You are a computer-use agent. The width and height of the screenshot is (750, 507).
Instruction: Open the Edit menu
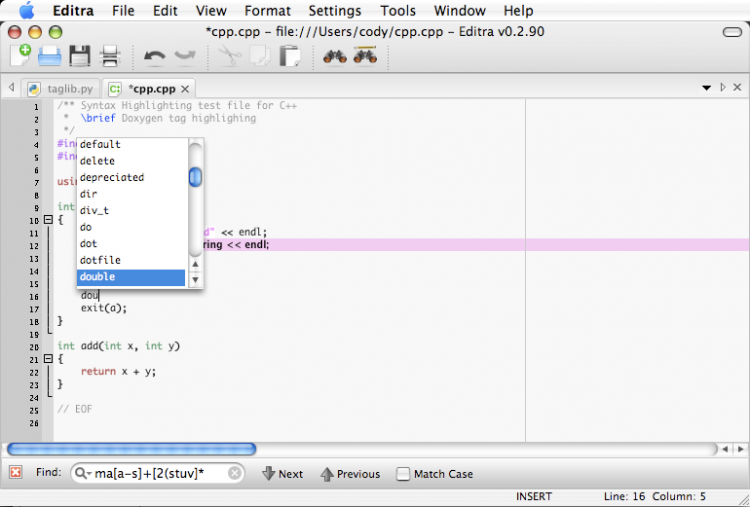tap(165, 11)
